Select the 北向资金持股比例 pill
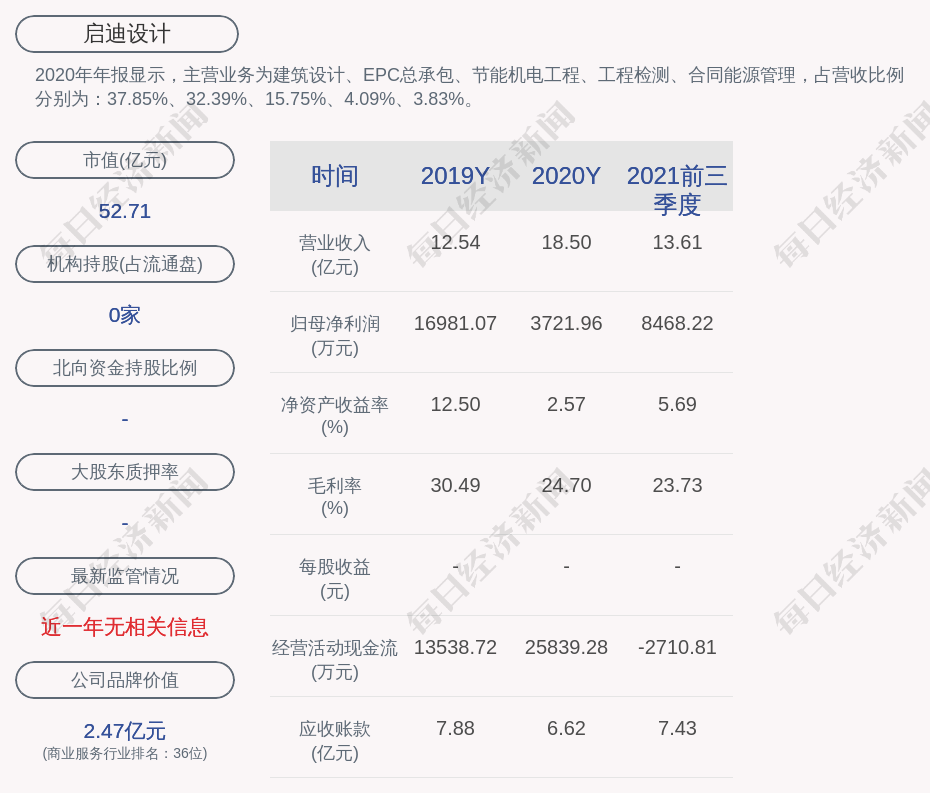Image resolution: width=930 pixels, height=793 pixels. [125, 368]
